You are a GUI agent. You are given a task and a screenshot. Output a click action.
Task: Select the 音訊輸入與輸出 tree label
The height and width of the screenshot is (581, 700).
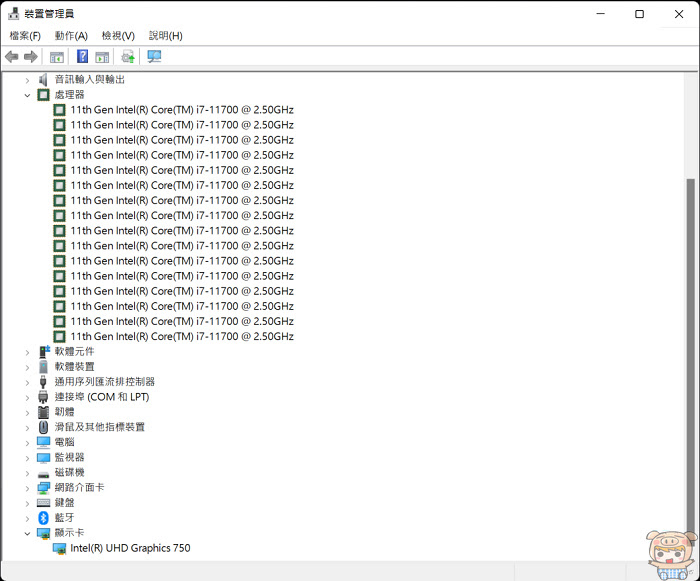tap(90, 79)
